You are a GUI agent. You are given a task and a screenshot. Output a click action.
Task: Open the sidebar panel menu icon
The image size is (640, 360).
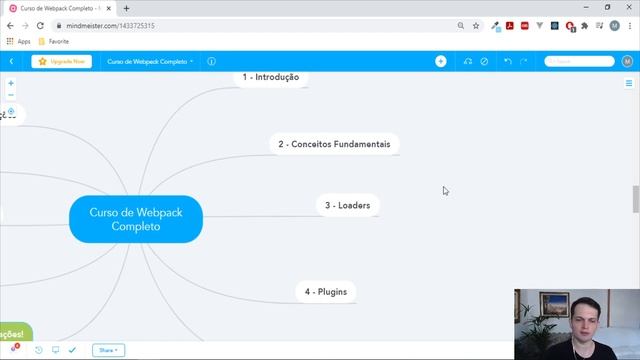[629, 83]
